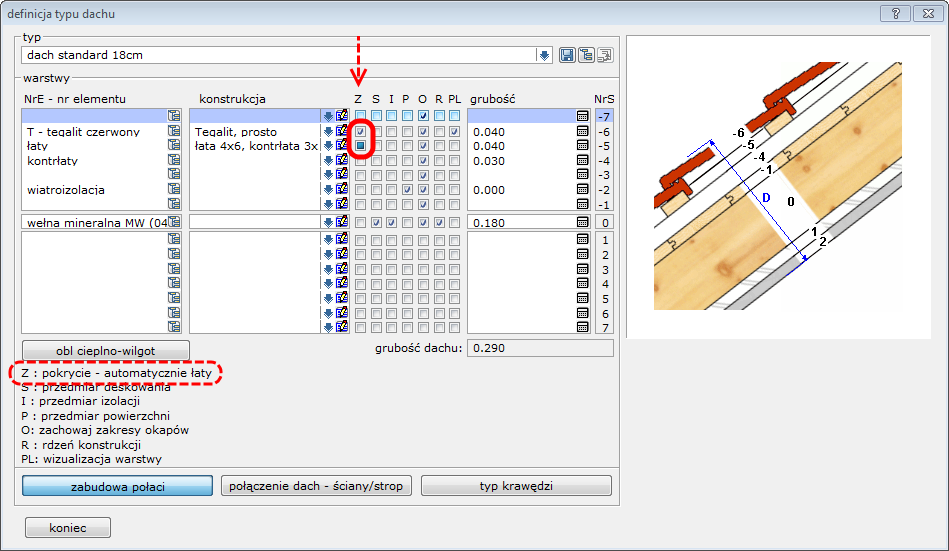949x551 pixels.
Task: Open the thickness calculator for the 0.180 wełna mineralna row
Action: tap(583, 222)
